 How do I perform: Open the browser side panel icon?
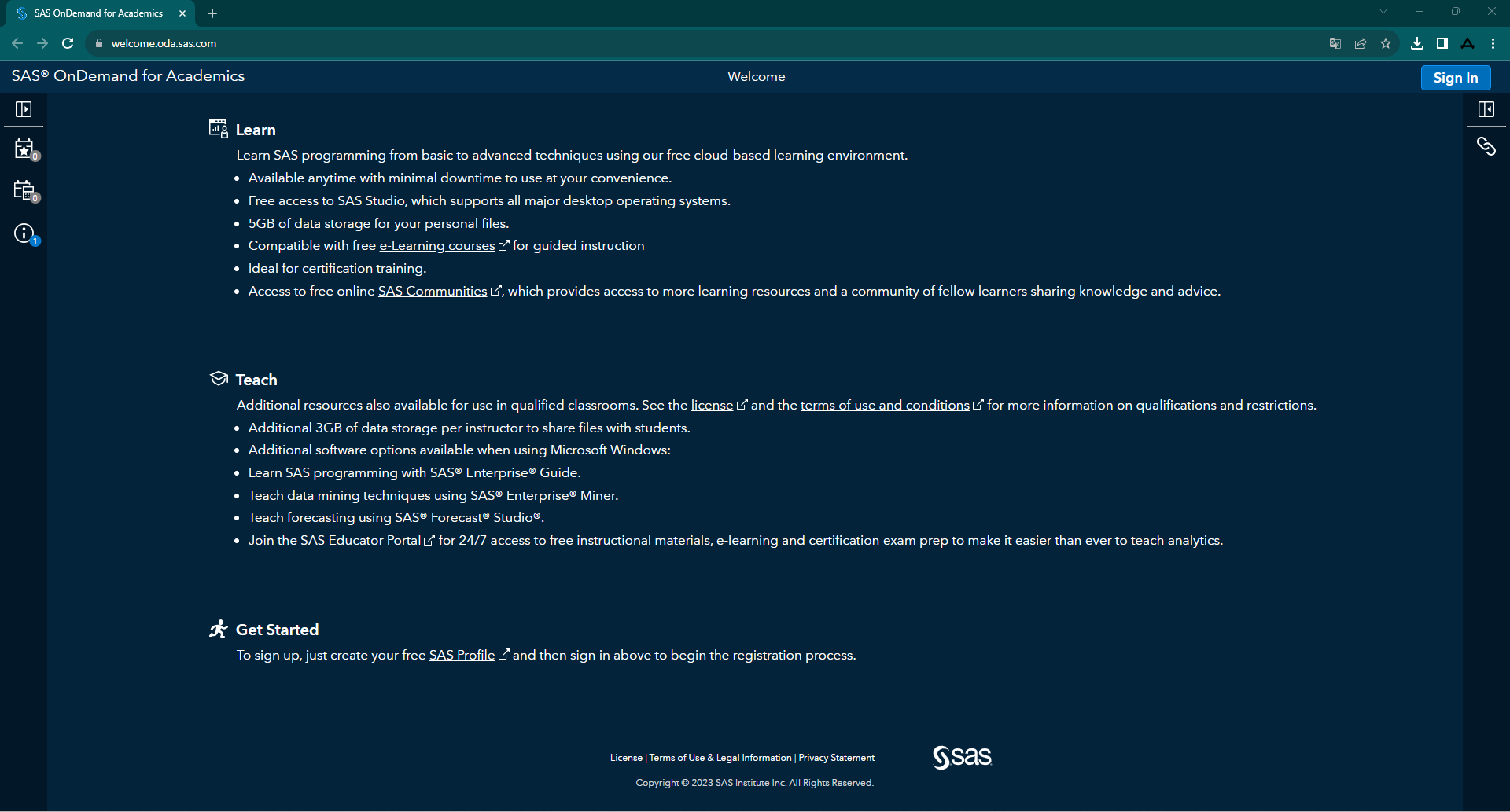pos(1442,43)
